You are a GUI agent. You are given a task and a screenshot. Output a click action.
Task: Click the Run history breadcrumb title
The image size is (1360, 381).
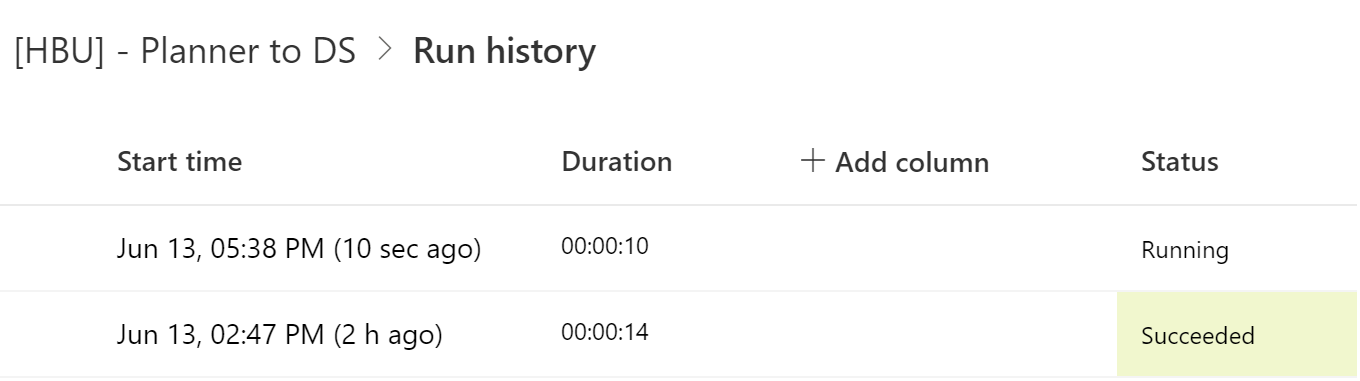(x=505, y=51)
